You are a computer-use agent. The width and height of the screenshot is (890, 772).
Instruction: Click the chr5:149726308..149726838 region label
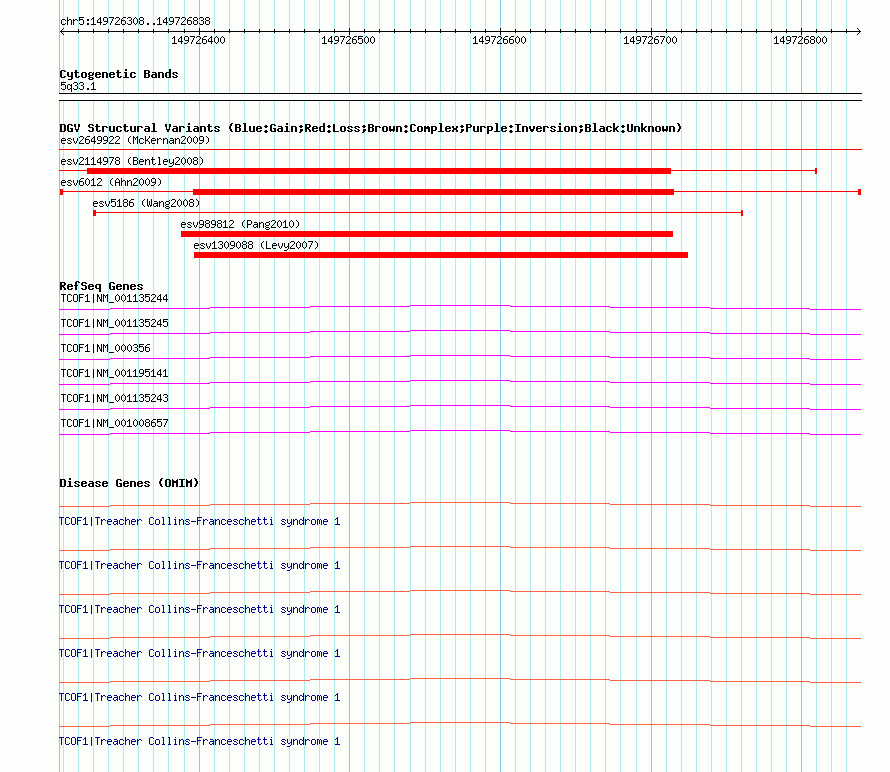point(135,21)
